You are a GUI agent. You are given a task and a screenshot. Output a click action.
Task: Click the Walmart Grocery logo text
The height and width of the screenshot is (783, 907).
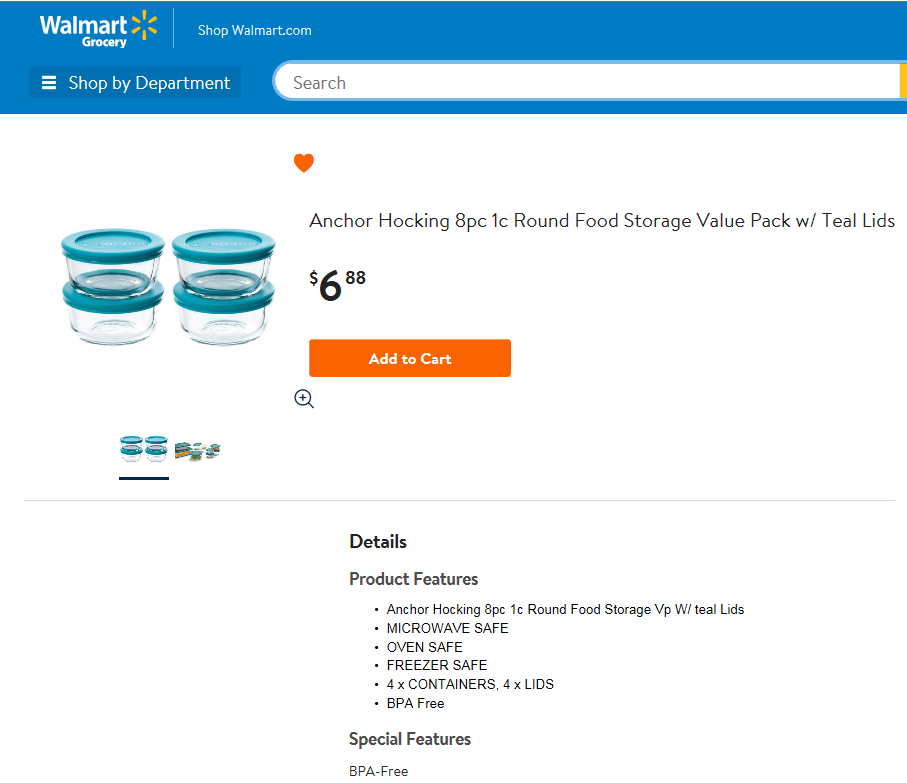click(x=83, y=30)
